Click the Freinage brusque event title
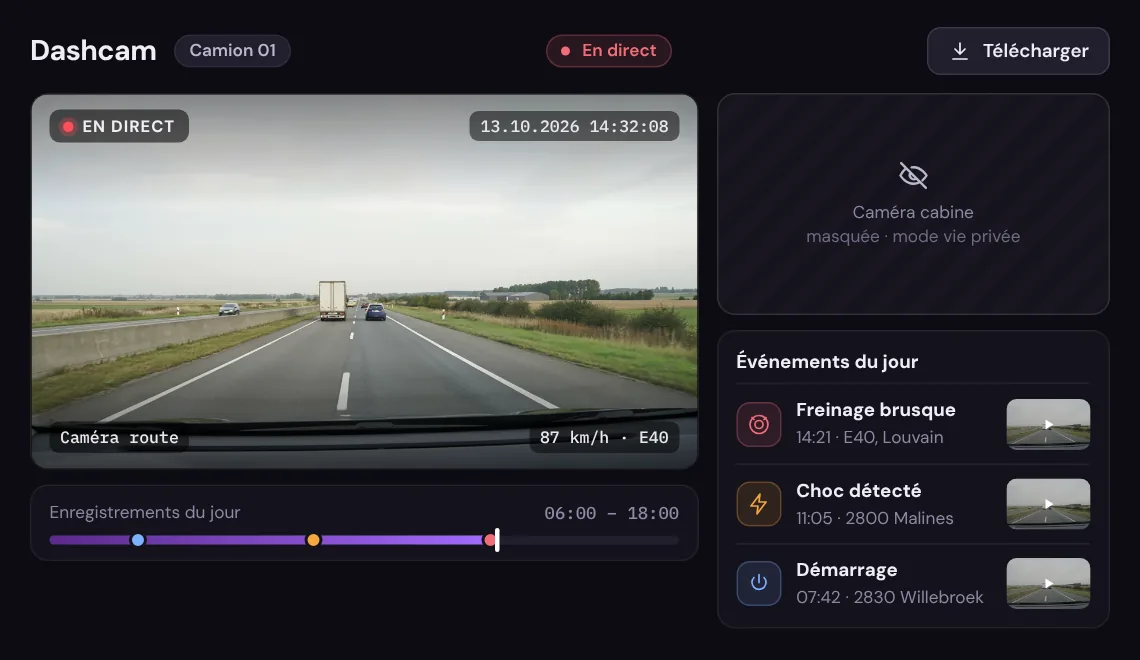1140x660 pixels. pos(875,410)
